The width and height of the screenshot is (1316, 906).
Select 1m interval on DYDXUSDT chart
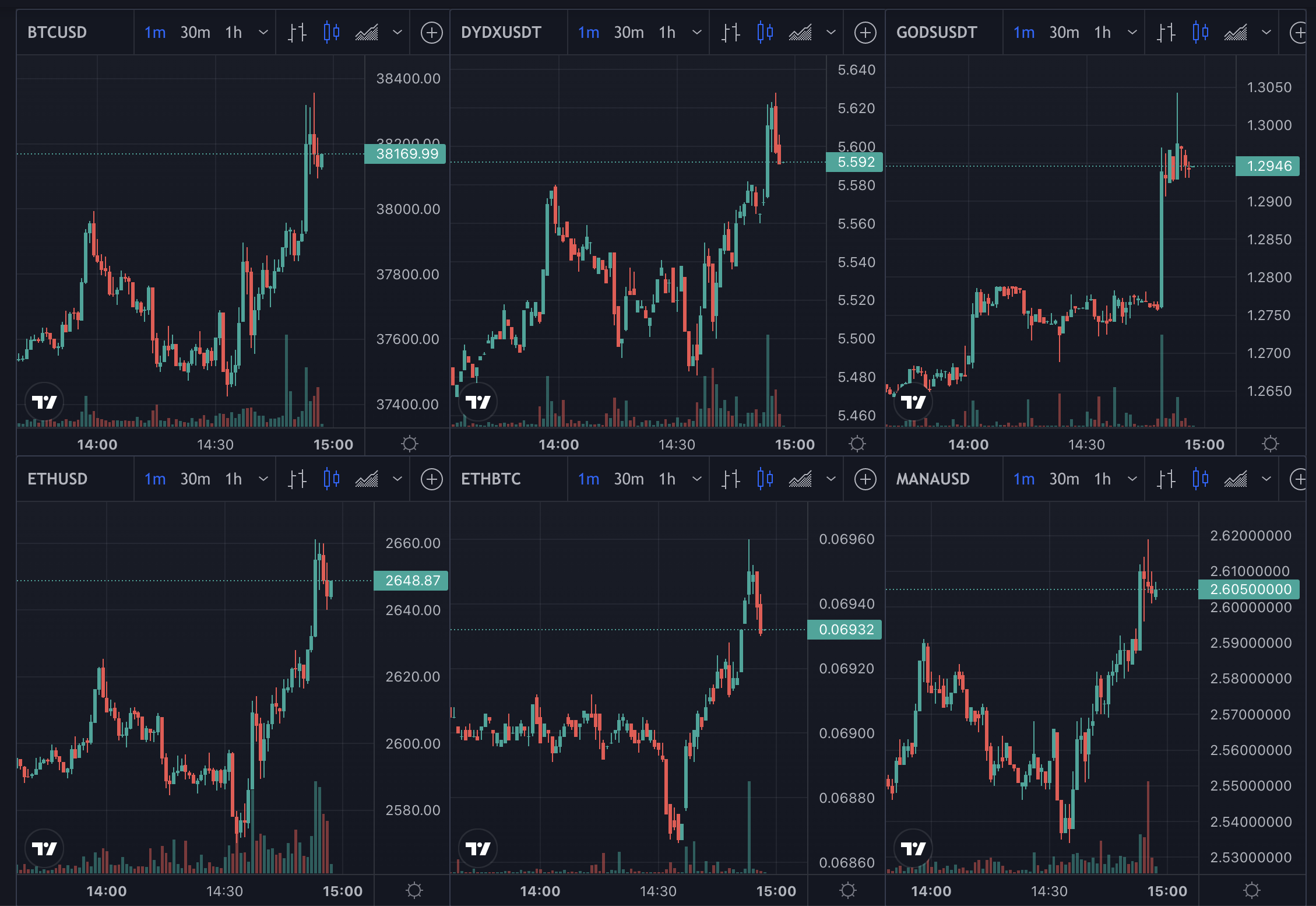coord(589,33)
